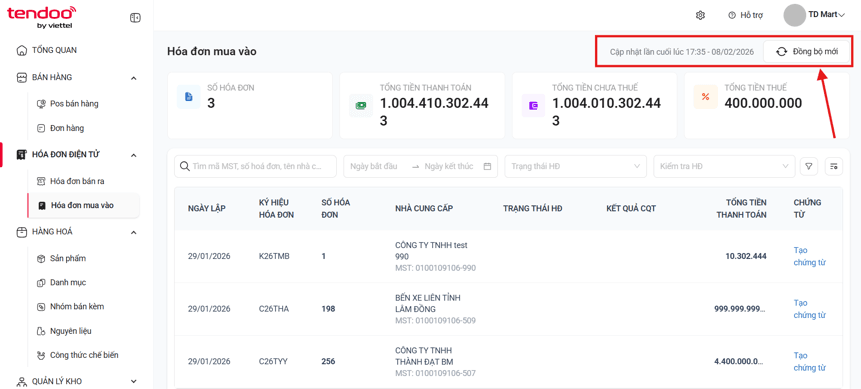The height and width of the screenshot is (389, 861).
Task: Click the Hóa đơn bán ra icon
Action: click(41, 181)
